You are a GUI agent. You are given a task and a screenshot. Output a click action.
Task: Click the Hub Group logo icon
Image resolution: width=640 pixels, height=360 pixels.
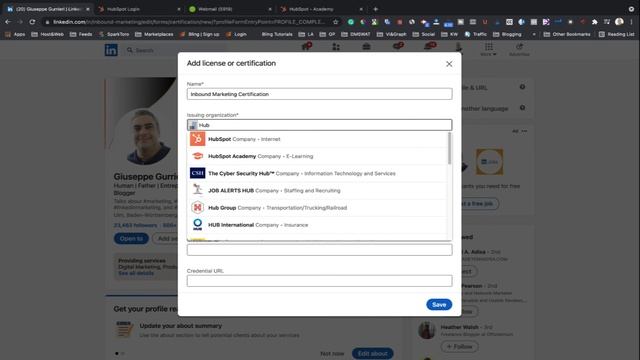coord(197,208)
